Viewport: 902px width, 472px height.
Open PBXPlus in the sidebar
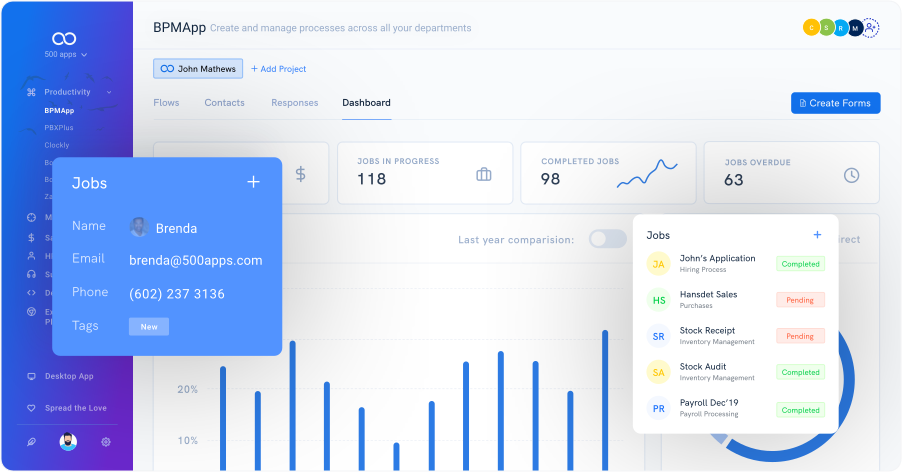click(59, 128)
